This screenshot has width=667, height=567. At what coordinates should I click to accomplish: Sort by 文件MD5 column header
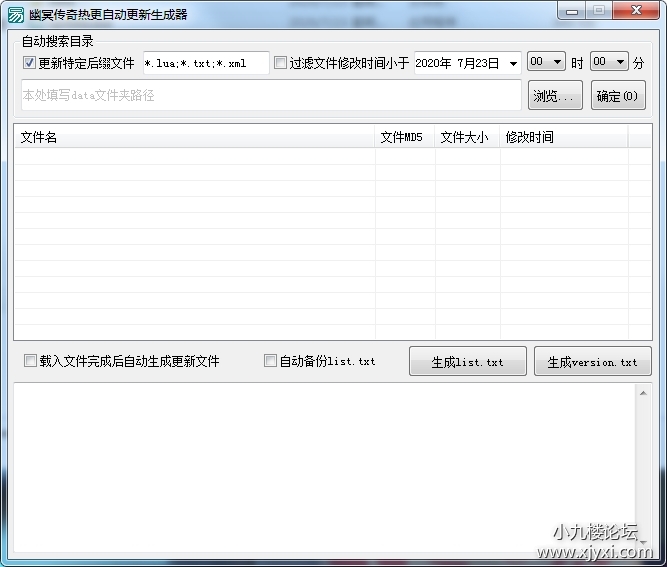coord(405,137)
